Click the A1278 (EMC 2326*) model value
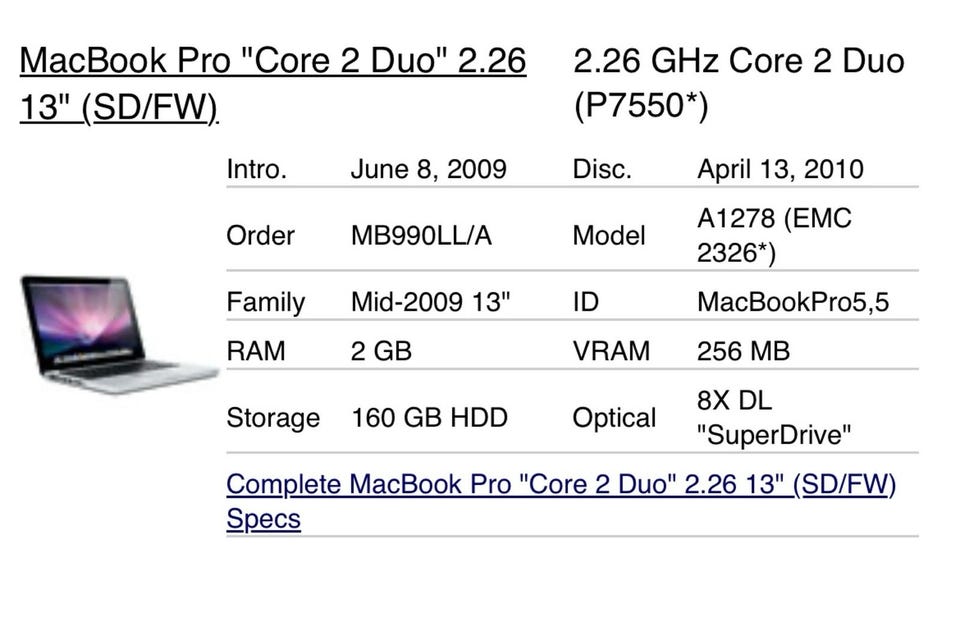Screen dimensions: 960x624 773,236
